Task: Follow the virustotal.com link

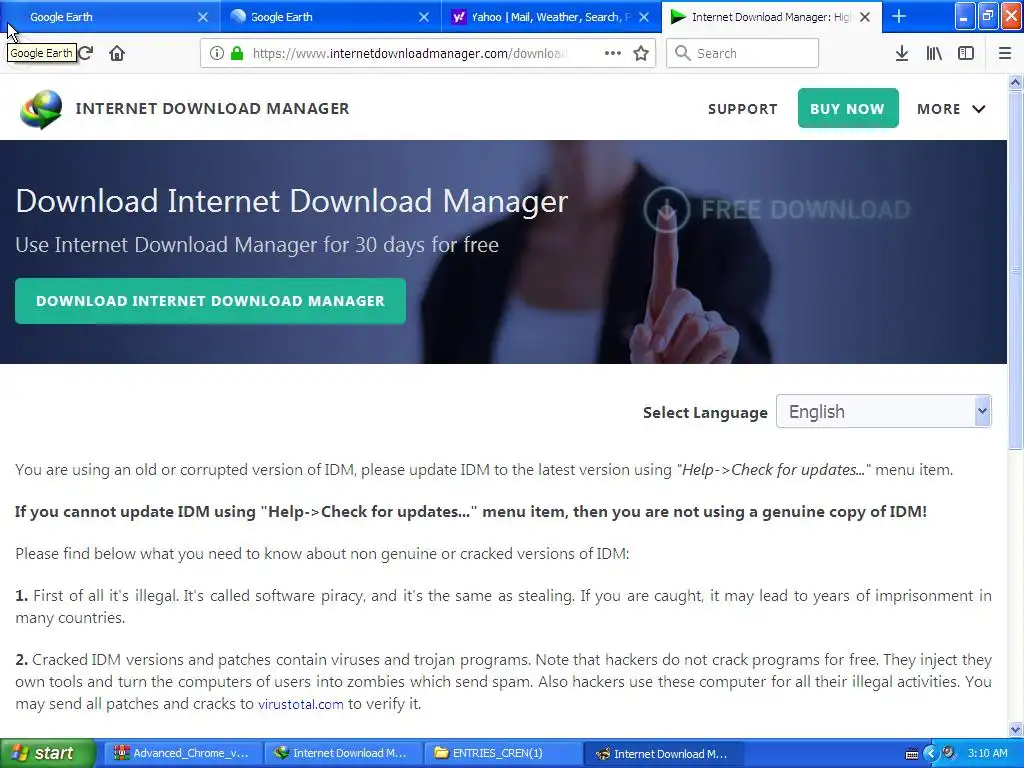Action: pos(300,704)
